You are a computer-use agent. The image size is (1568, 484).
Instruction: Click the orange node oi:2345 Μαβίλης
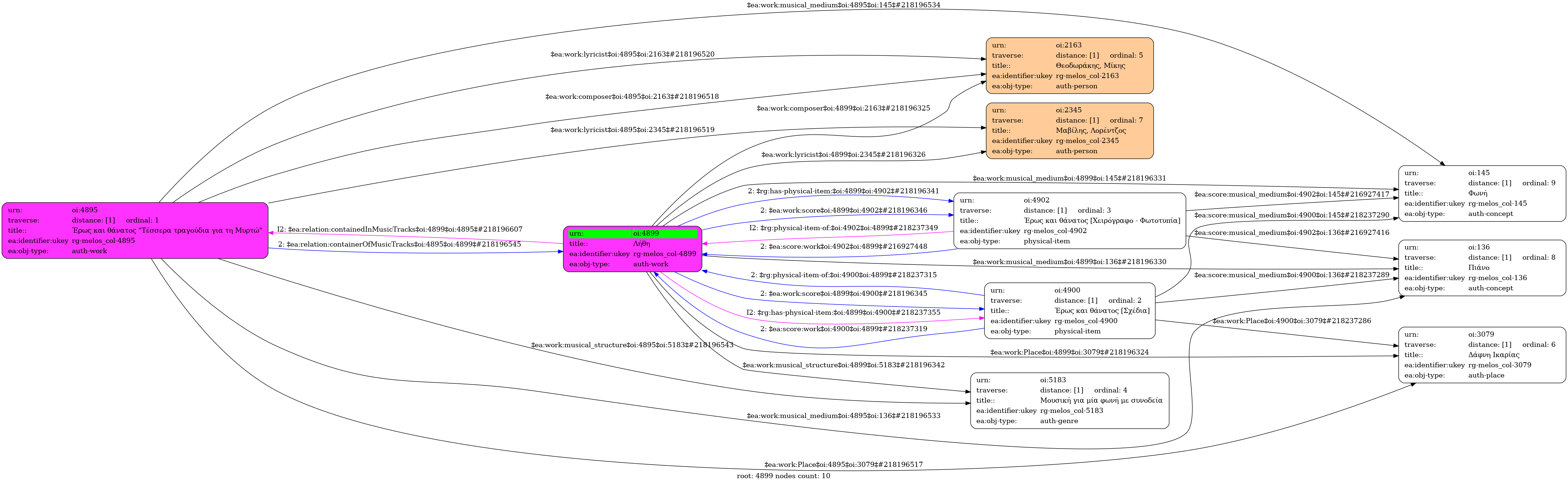click(1069, 131)
